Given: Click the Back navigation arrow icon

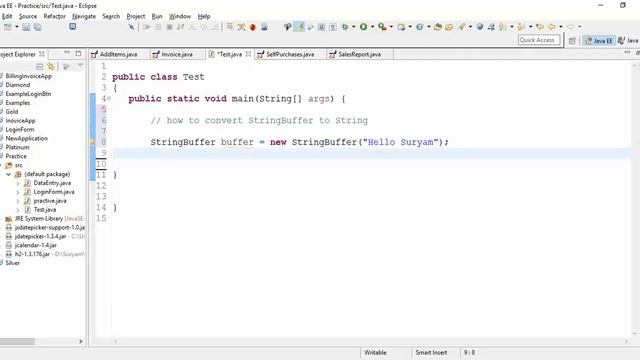Looking at the screenshot, I should coord(552,27).
